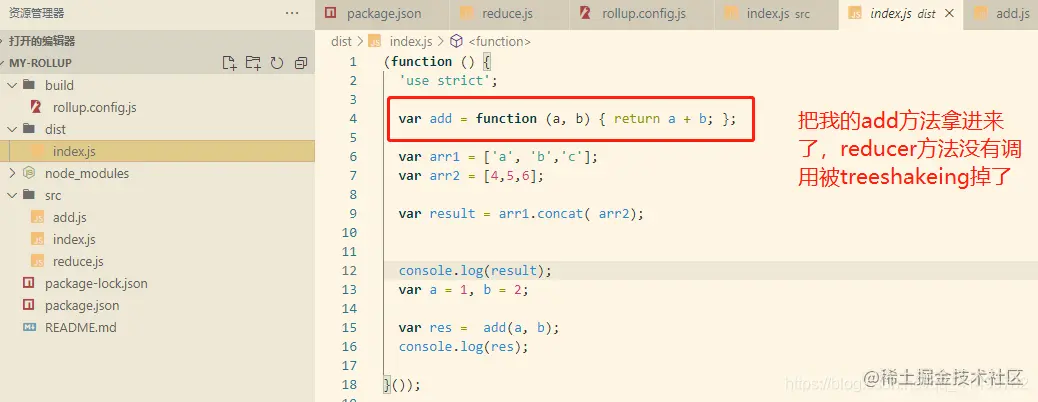Collapse the build folder chevron
This screenshot has height=402, width=1038.
point(12,85)
